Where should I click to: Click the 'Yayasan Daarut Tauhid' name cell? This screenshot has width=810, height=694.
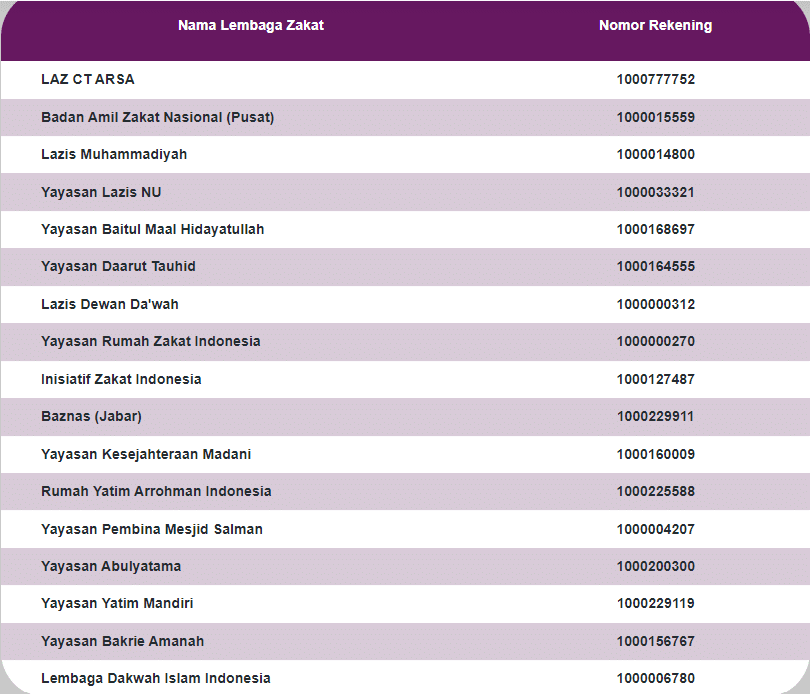click(x=118, y=267)
